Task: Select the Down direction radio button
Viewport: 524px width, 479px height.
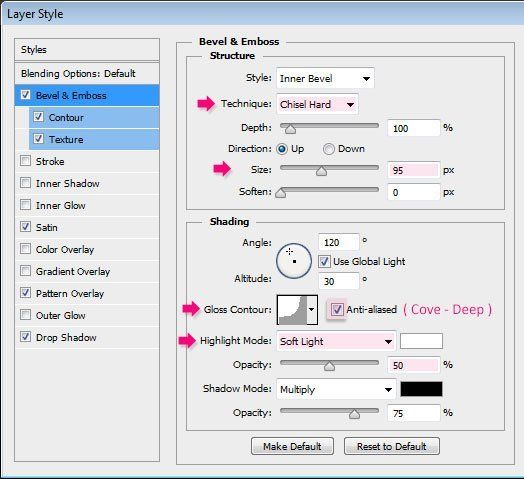Action: point(329,149)
